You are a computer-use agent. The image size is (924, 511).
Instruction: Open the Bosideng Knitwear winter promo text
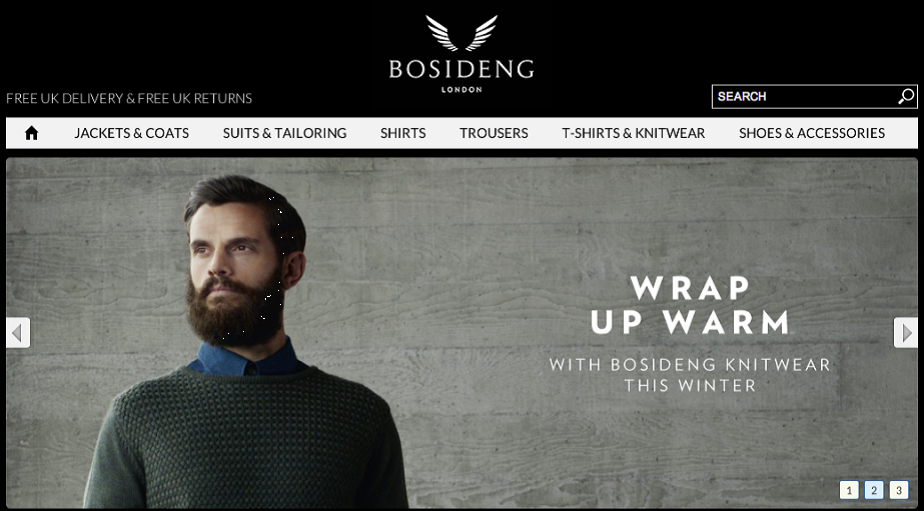689,375
